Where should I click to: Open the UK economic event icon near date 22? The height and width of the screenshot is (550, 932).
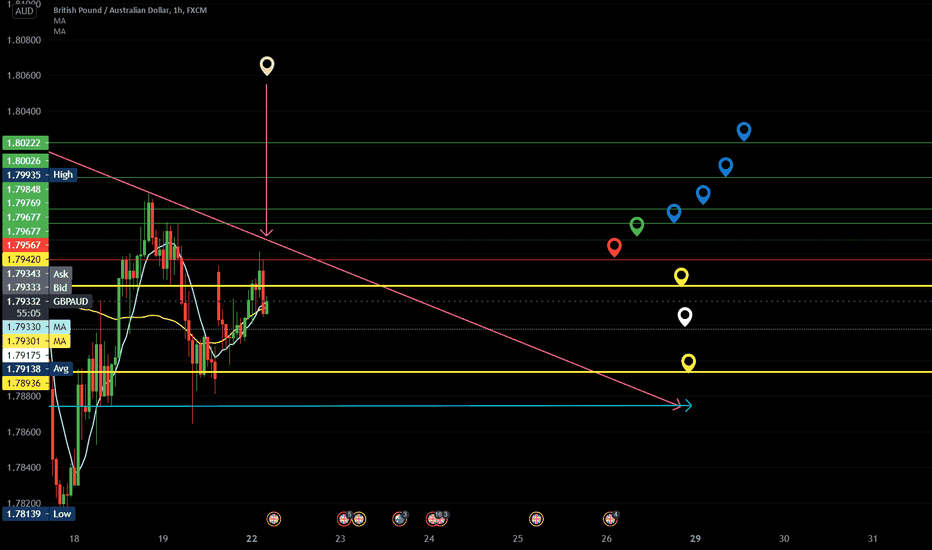(x=273, y=519)
